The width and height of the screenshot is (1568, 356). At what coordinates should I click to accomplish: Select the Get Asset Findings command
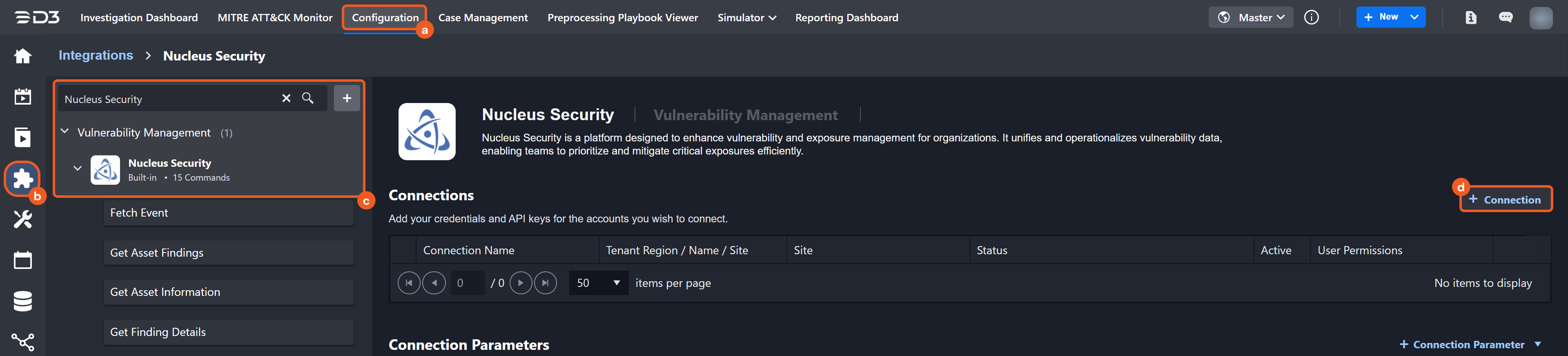tap(228, 252)
